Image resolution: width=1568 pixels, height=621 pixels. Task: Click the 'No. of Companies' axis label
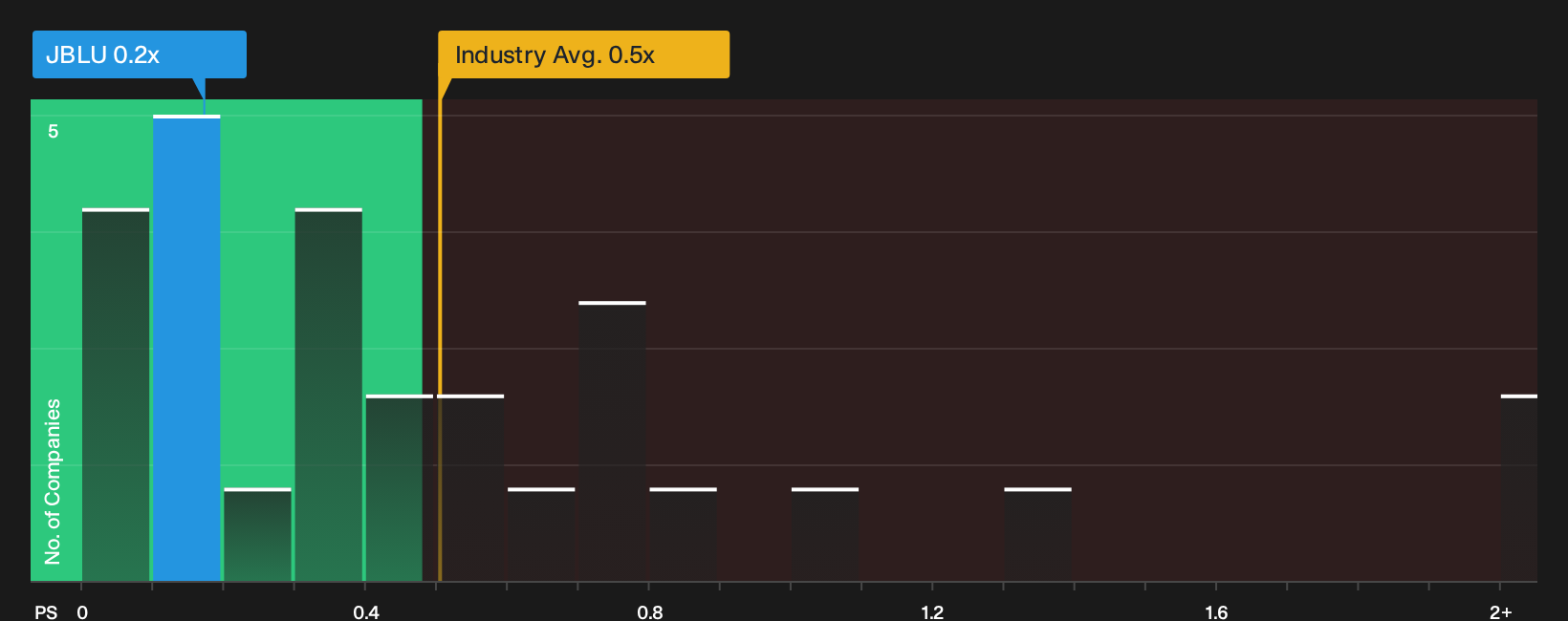(53, 482)
